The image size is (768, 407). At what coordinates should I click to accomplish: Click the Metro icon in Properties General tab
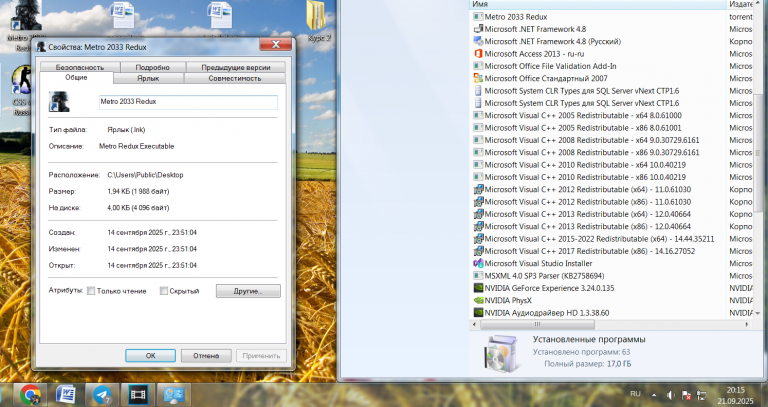59,101
